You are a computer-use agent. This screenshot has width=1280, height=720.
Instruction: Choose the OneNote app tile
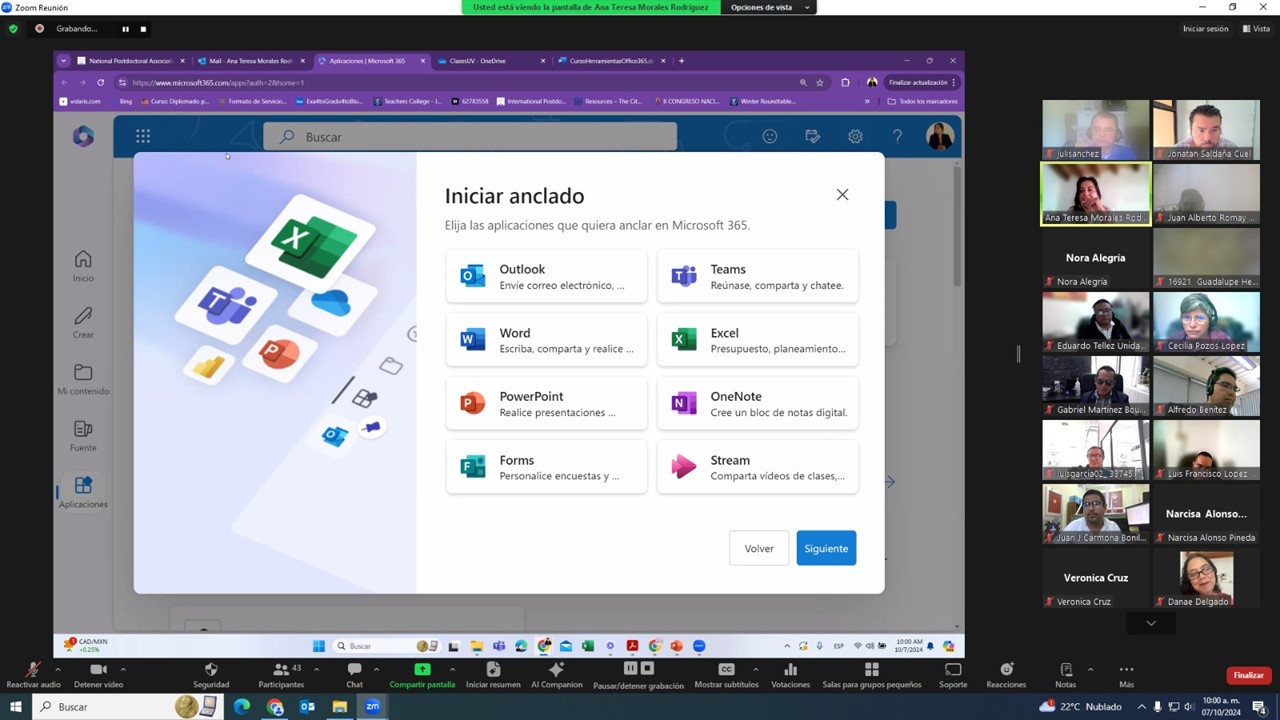pyautogui.click(x=757, y=404)
